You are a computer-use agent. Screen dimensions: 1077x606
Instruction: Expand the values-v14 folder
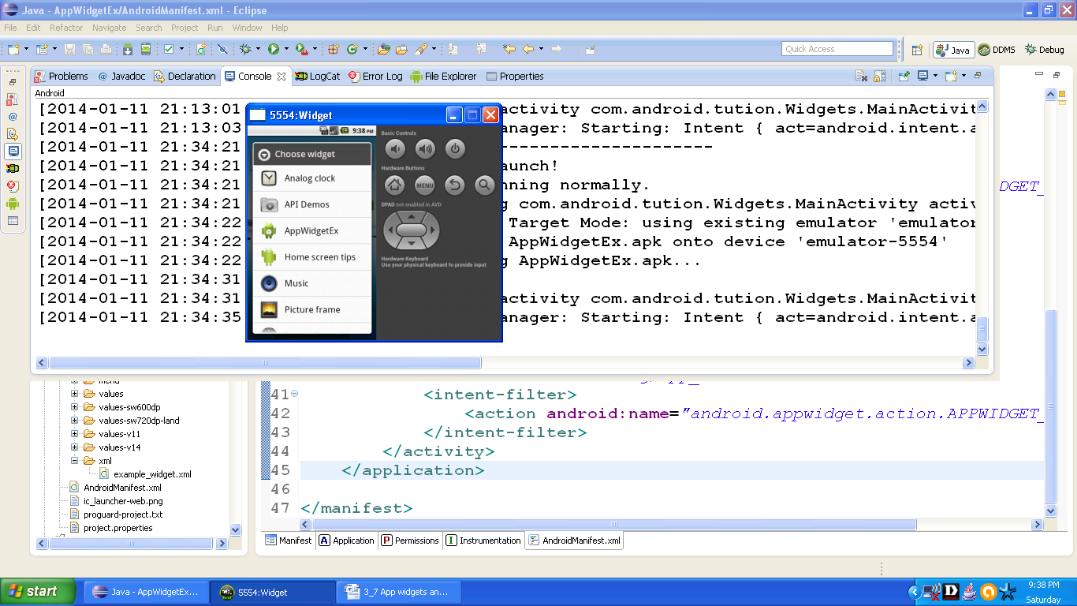pyautogui.click(x=74, y=447)
